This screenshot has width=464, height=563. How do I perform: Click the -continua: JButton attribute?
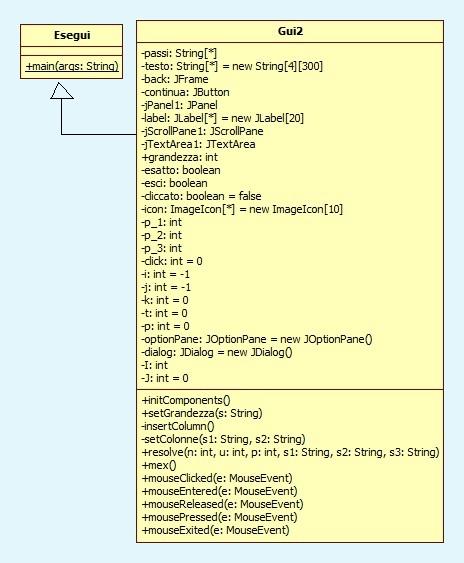click(x=185, y=92)
